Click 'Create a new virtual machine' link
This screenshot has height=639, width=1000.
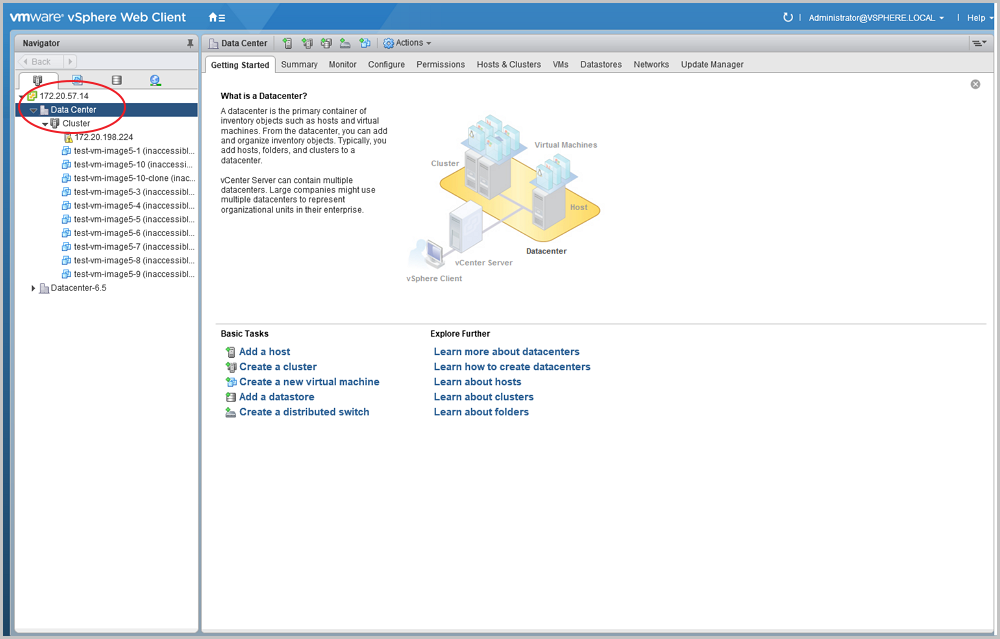(309, 382)
